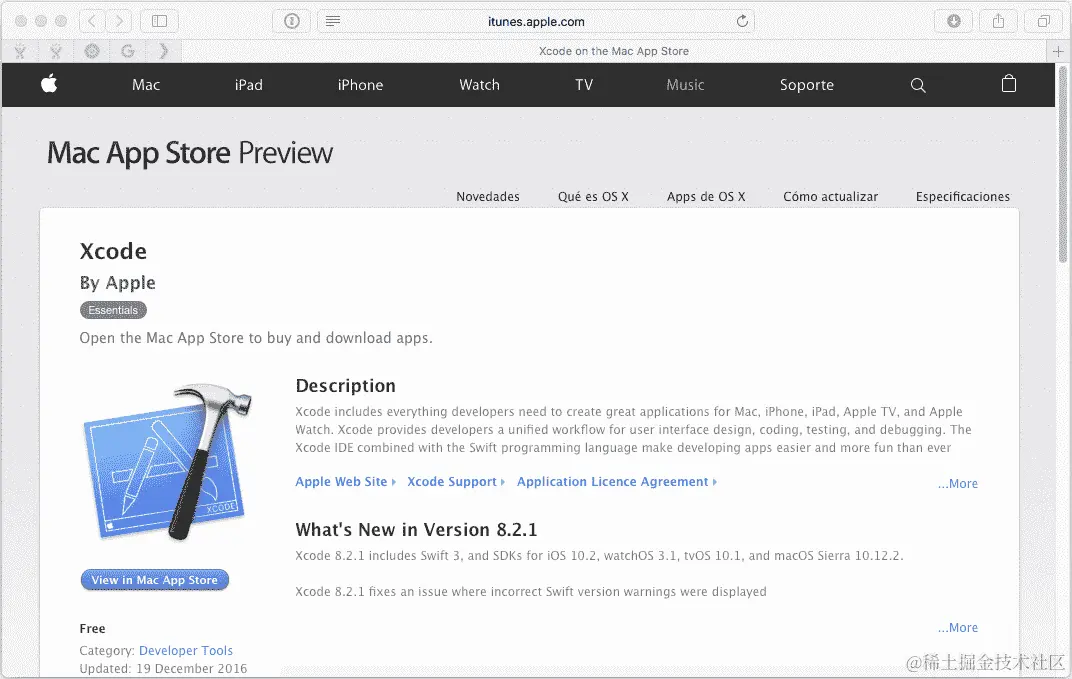Open Music in the navigation bar

coord(685,85)
